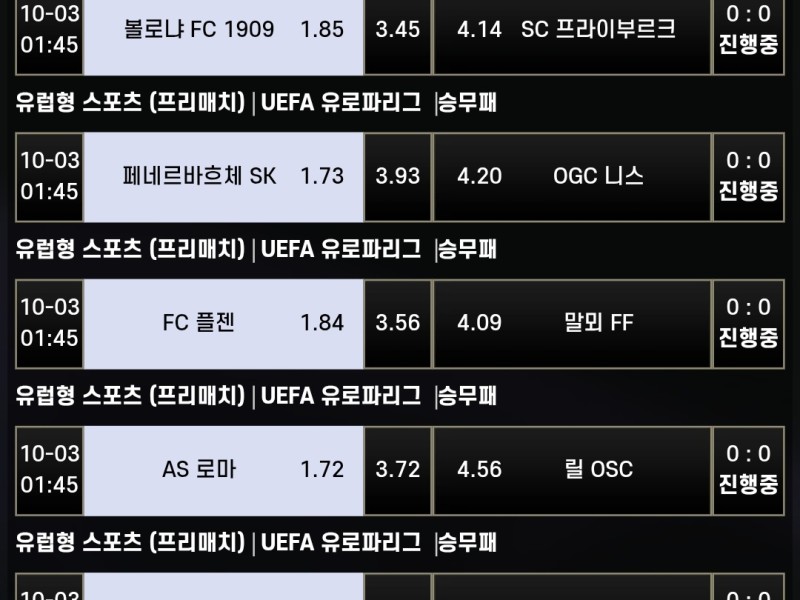Screen dimensions: 800x600
Task: Click the 3.56 draw odds
Action: (x=397, y=323)
